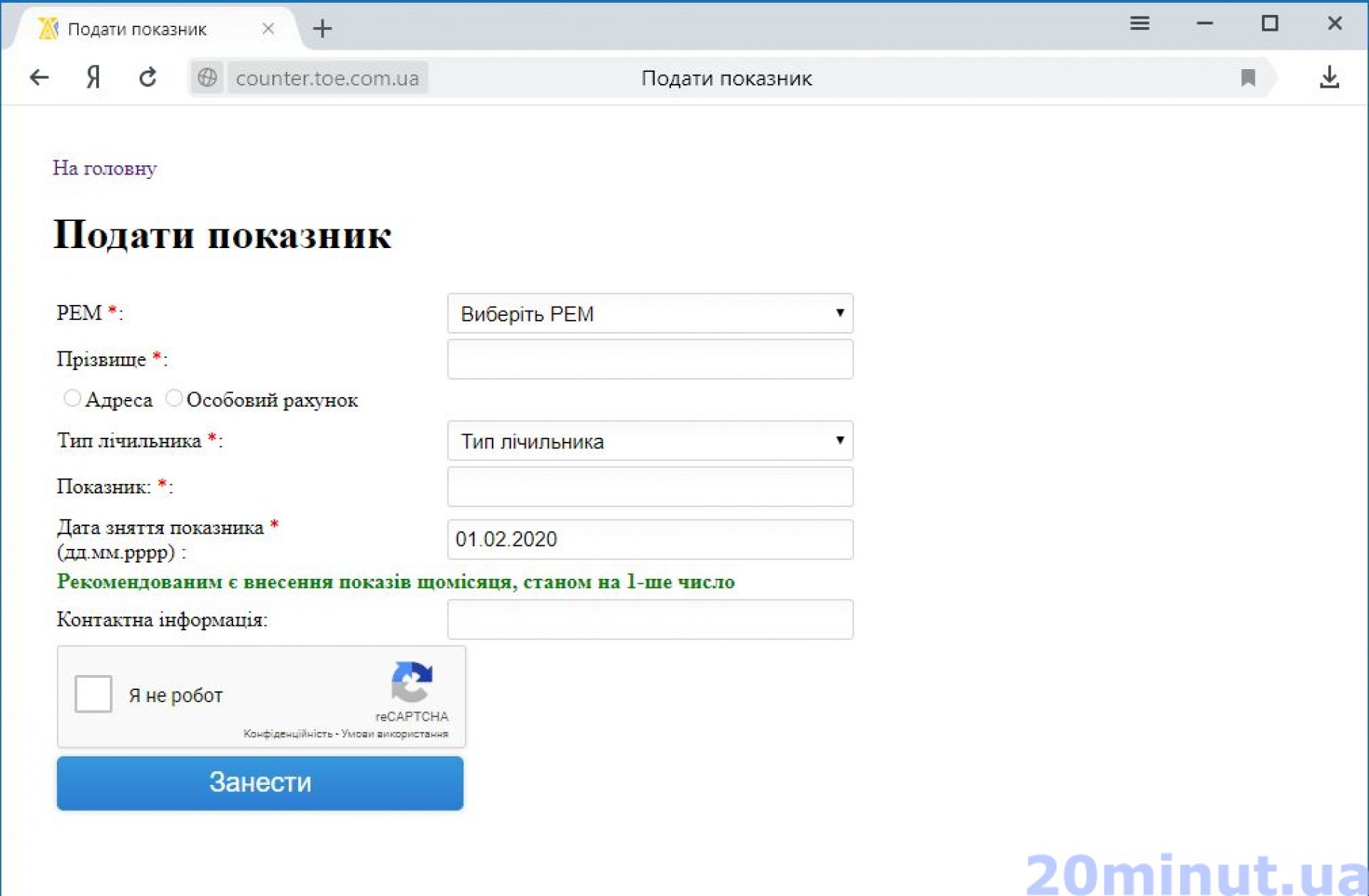This screenshot has width=1369, height=896.
Task: Click the date field showing 01.02.2020
Action: [x=650, y=539]
